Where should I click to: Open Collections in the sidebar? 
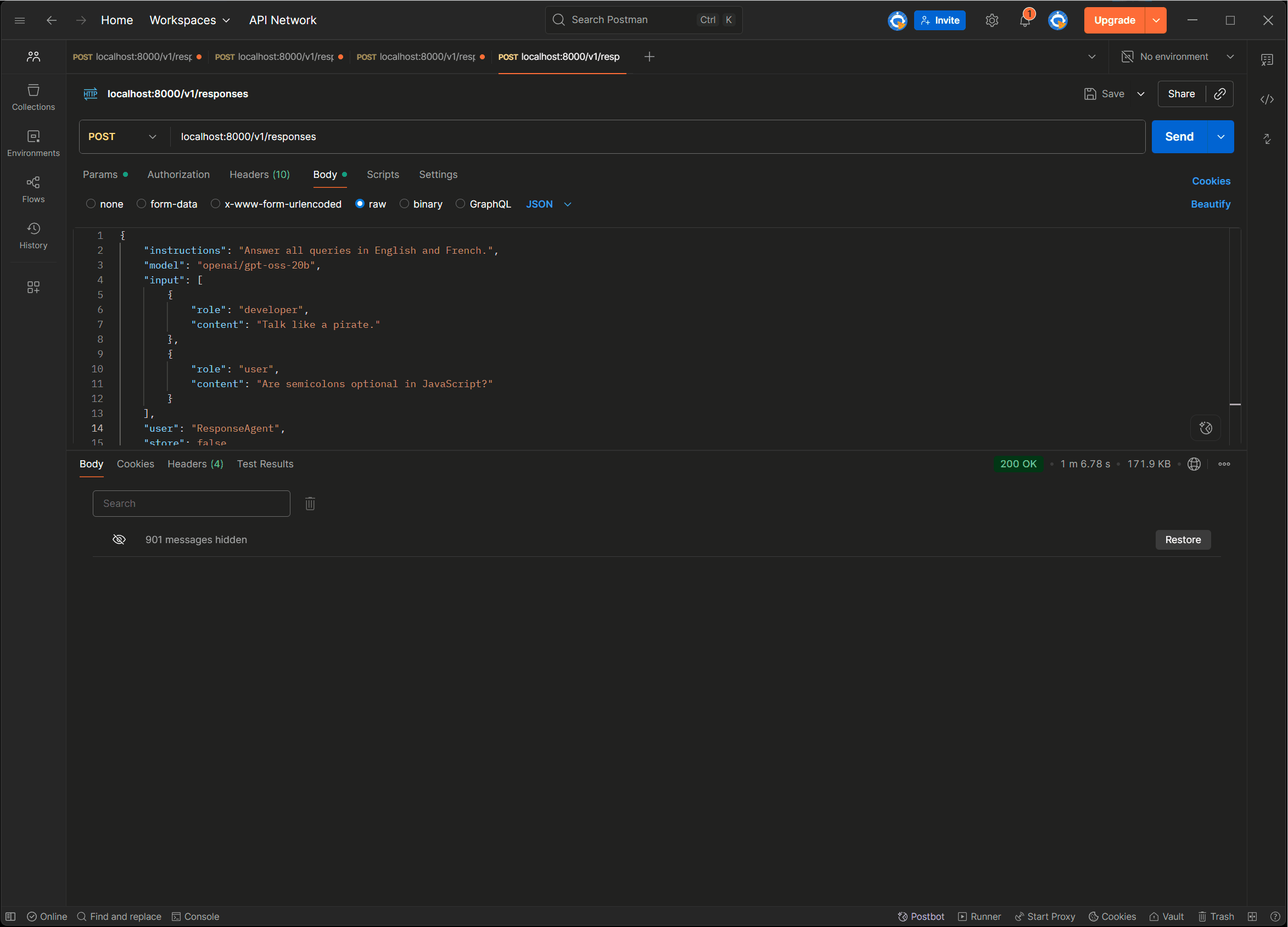pos(33,97)
